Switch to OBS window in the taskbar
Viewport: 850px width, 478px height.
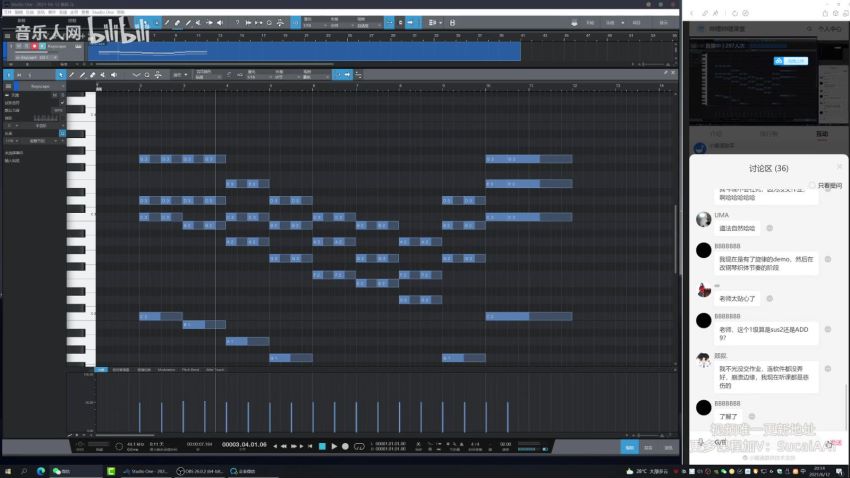[200, 471]
